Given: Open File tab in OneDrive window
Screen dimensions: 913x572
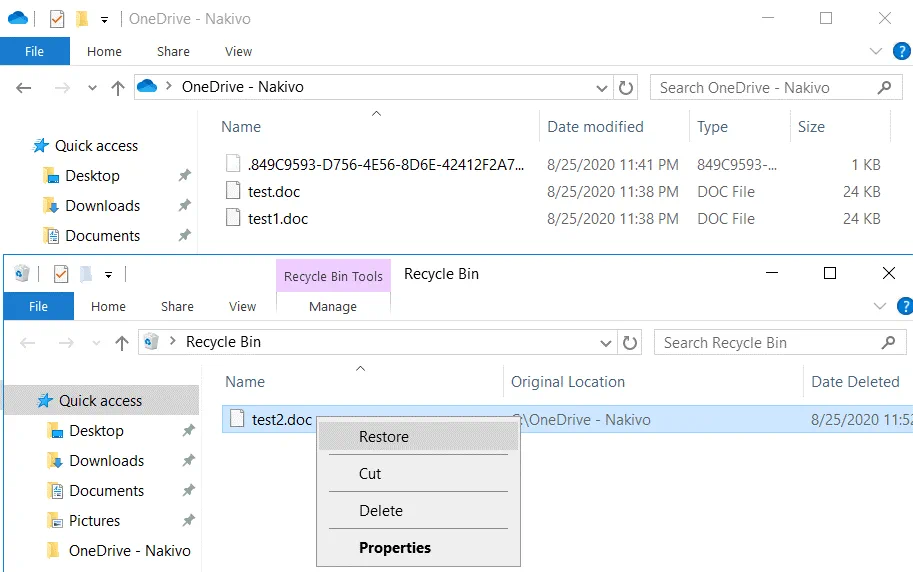Looking at the screenshot, I should pos(34,51).
